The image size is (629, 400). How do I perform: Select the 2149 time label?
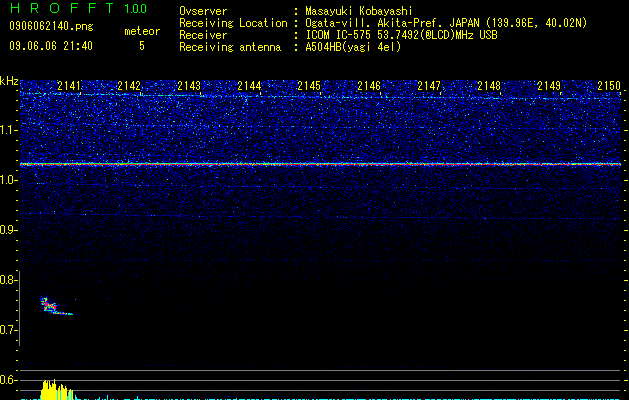[549, 86]
